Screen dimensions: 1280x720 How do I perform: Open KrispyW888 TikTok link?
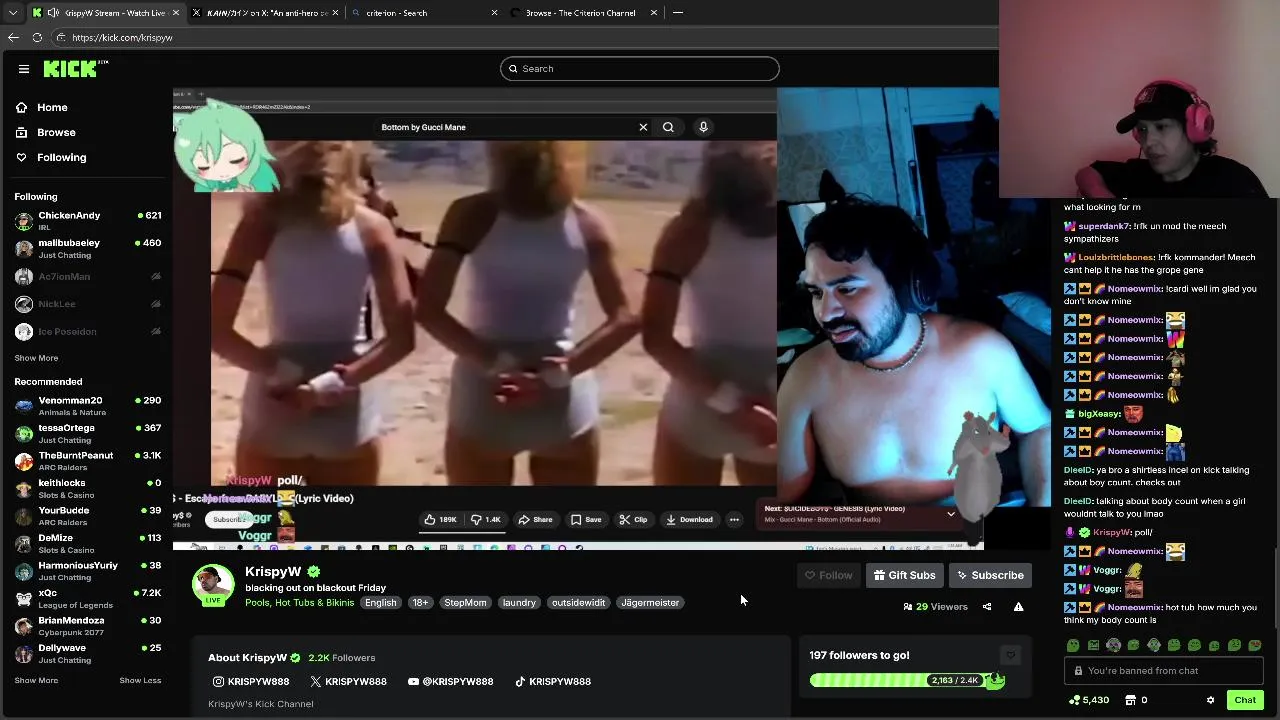(x=552, y=682)
